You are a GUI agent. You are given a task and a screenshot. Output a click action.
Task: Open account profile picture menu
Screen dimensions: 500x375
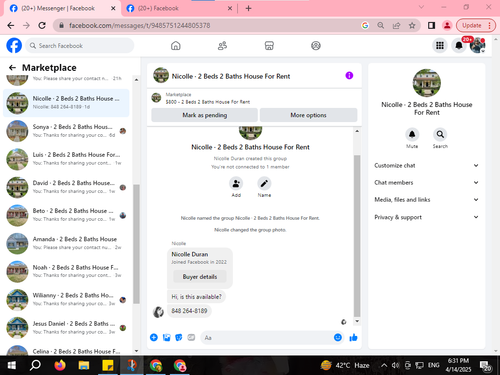click(477, 46)
